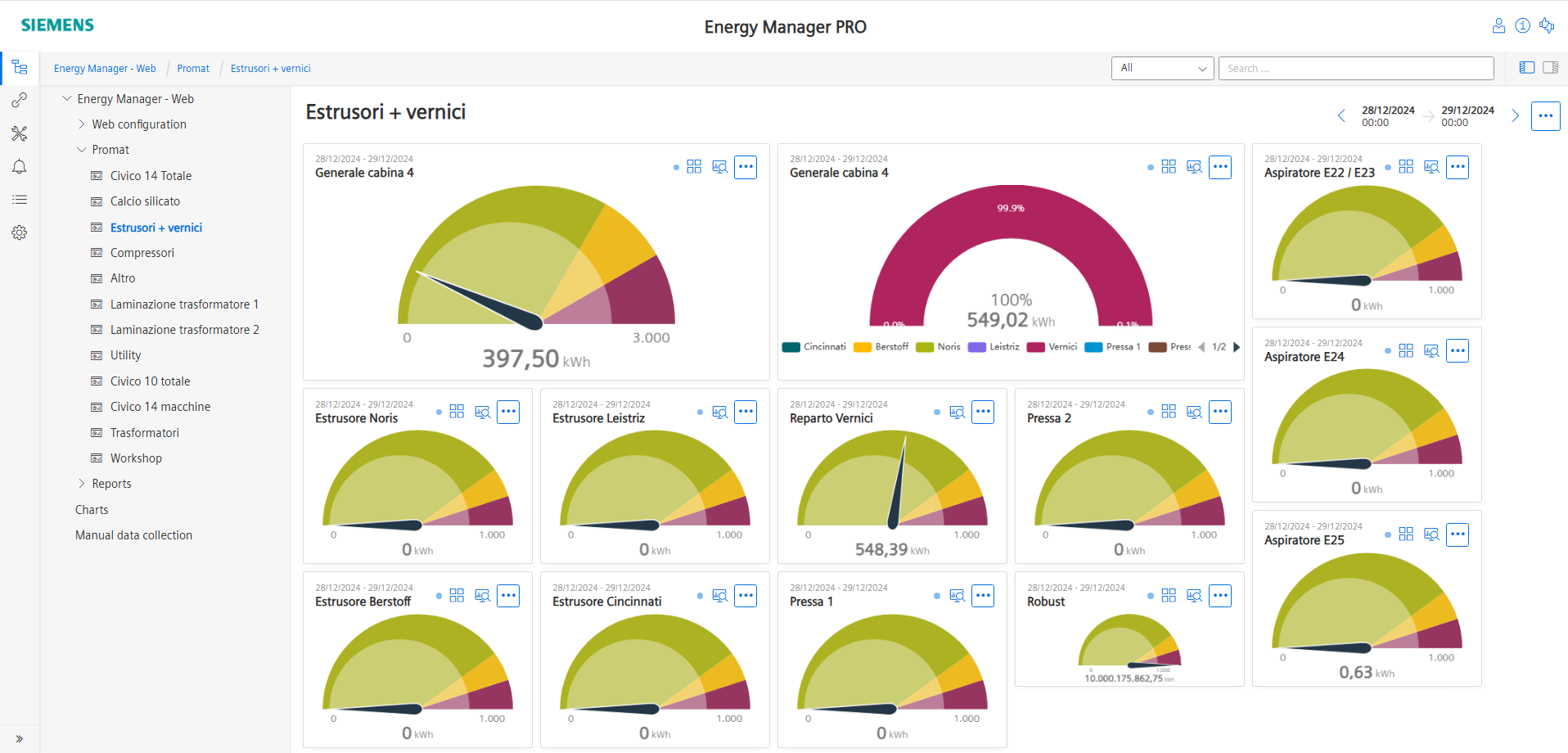Collapse the Promat tree node
The width and height of the screenshot is (1568, 753).
click(81, 149)
